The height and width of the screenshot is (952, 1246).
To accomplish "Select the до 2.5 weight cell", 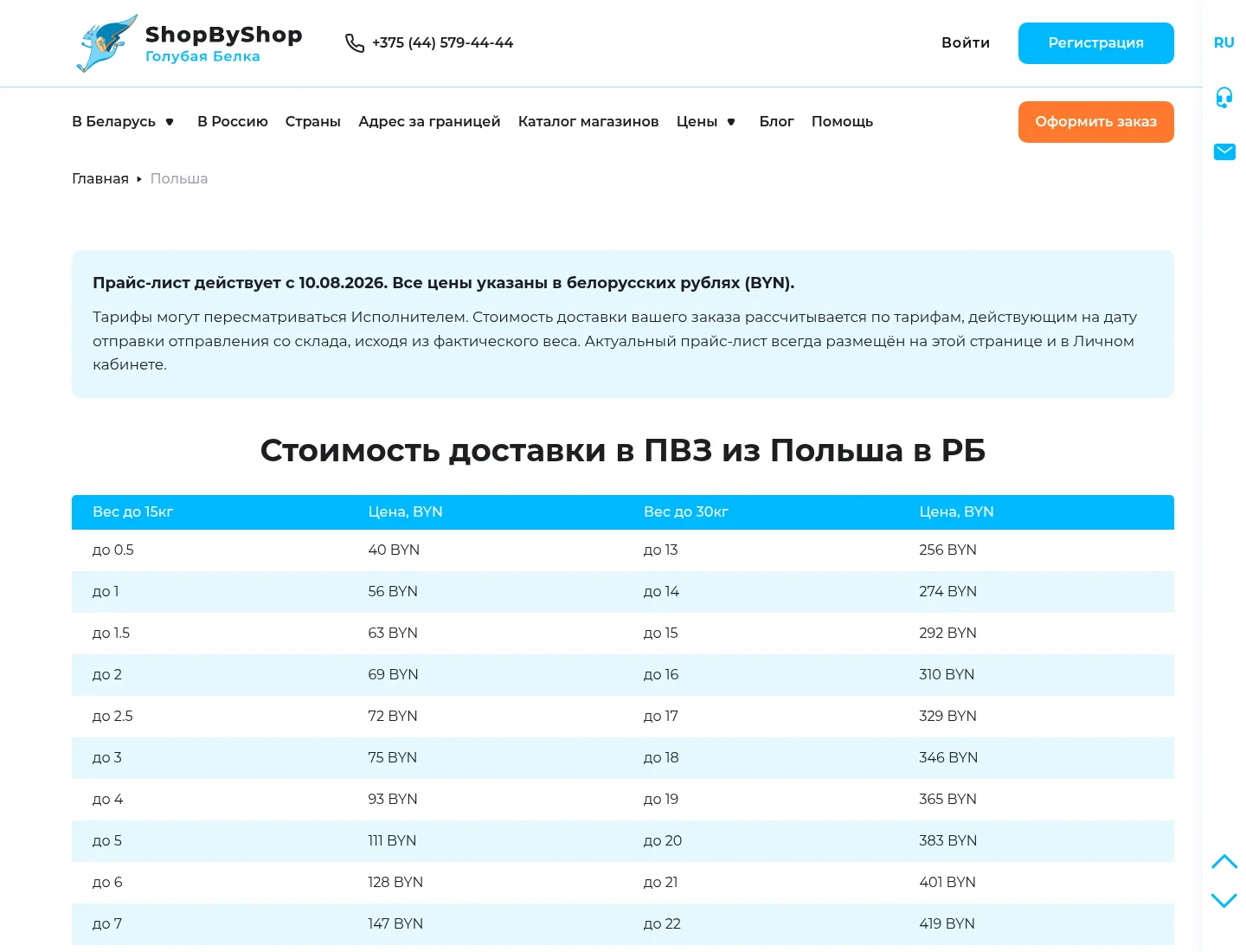I will (x=112, y=717).
